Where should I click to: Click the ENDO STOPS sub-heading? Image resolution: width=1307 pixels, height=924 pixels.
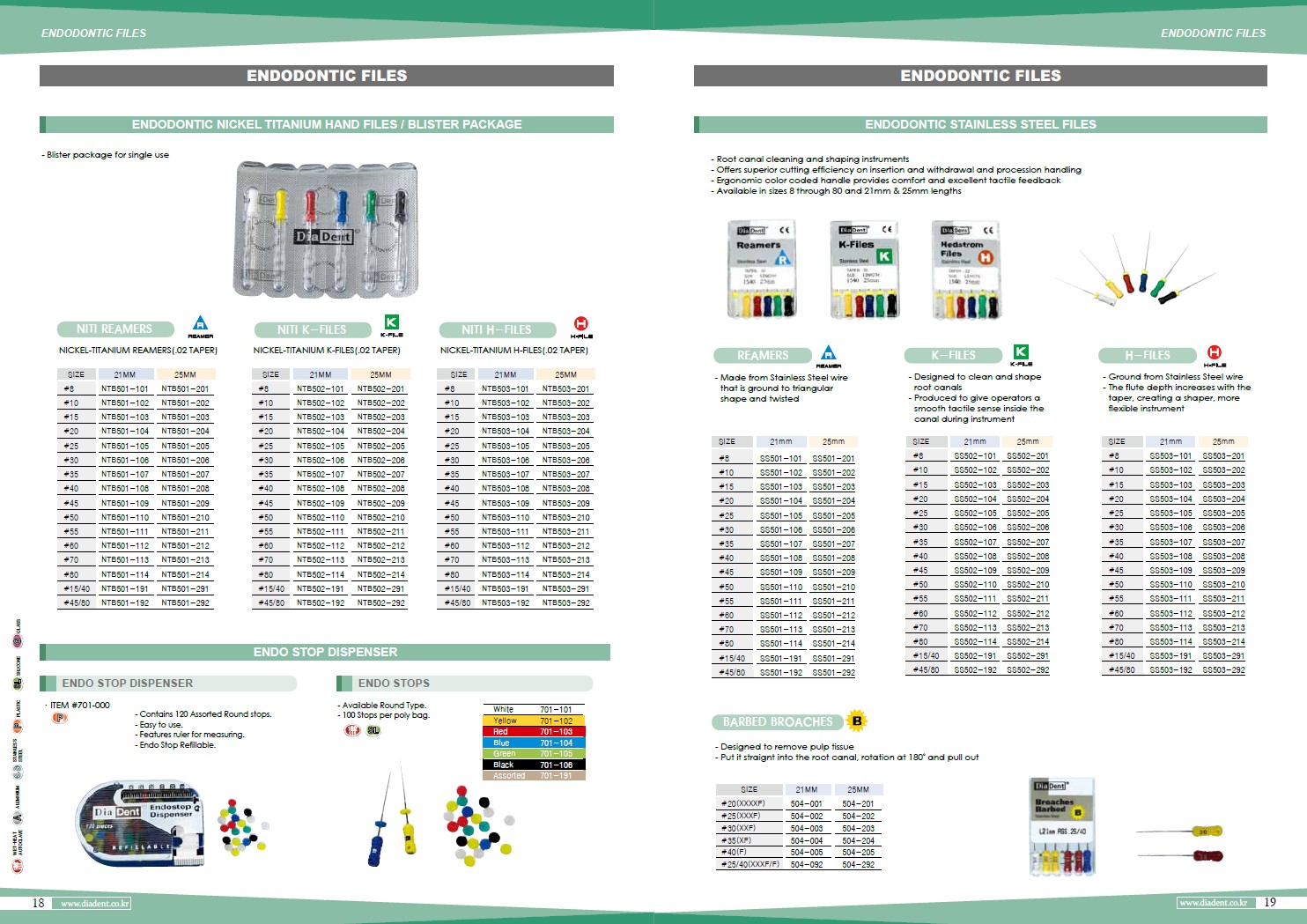click(x=464, y=684)
